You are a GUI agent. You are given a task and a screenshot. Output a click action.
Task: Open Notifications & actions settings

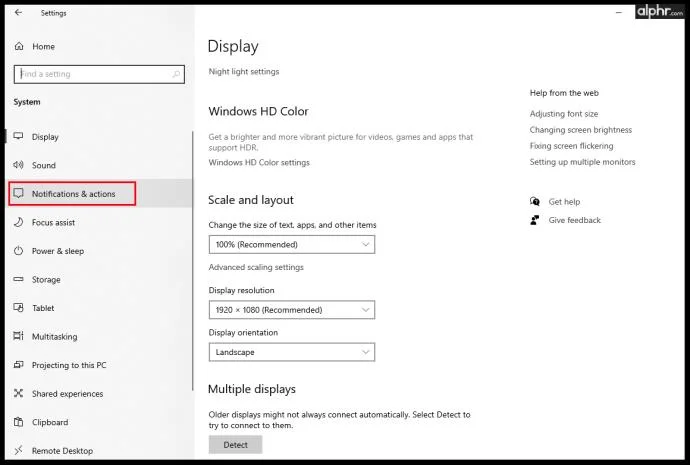(x=73, y=194)
